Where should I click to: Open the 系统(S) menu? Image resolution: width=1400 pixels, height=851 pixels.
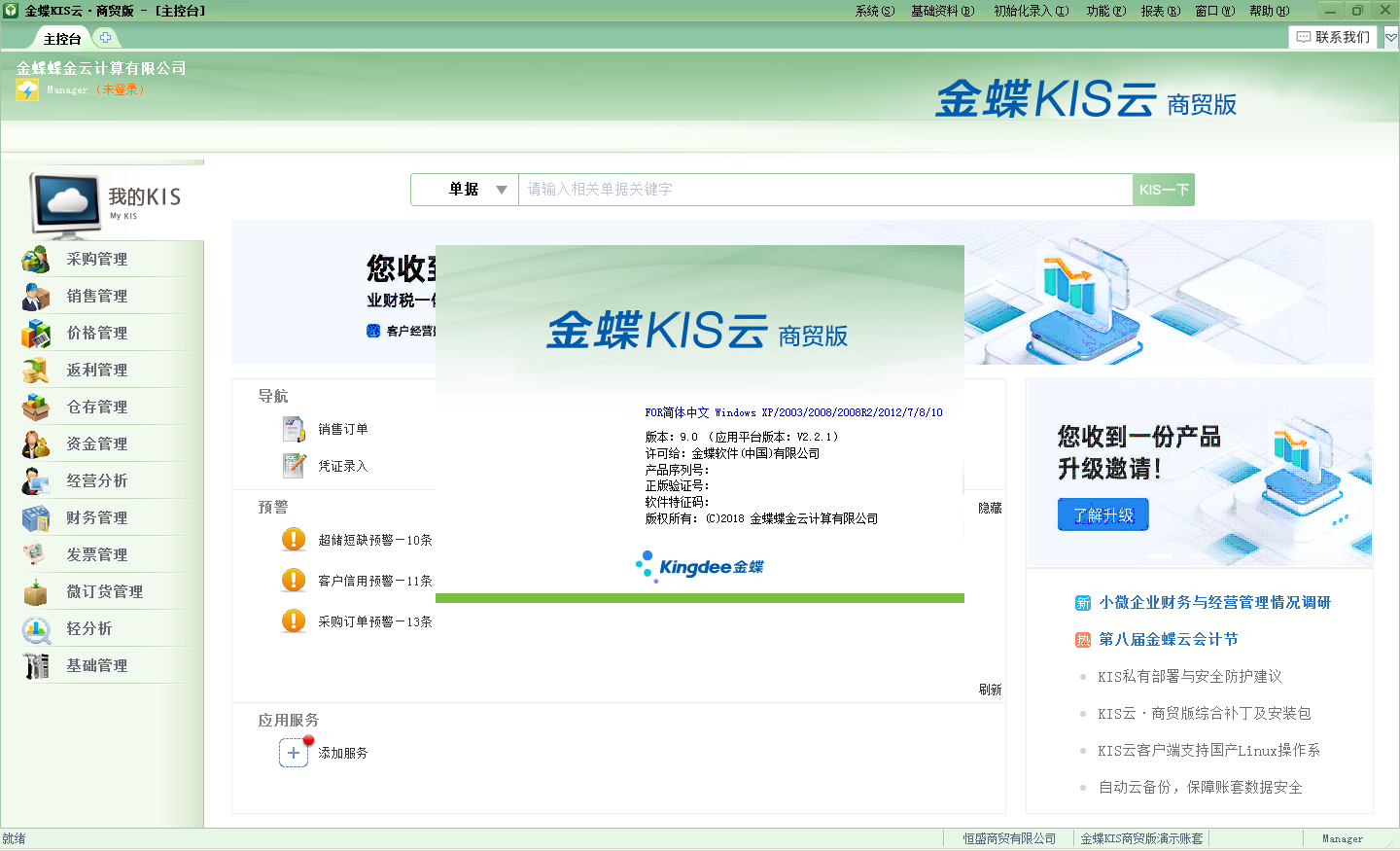(x=875, y=11)
